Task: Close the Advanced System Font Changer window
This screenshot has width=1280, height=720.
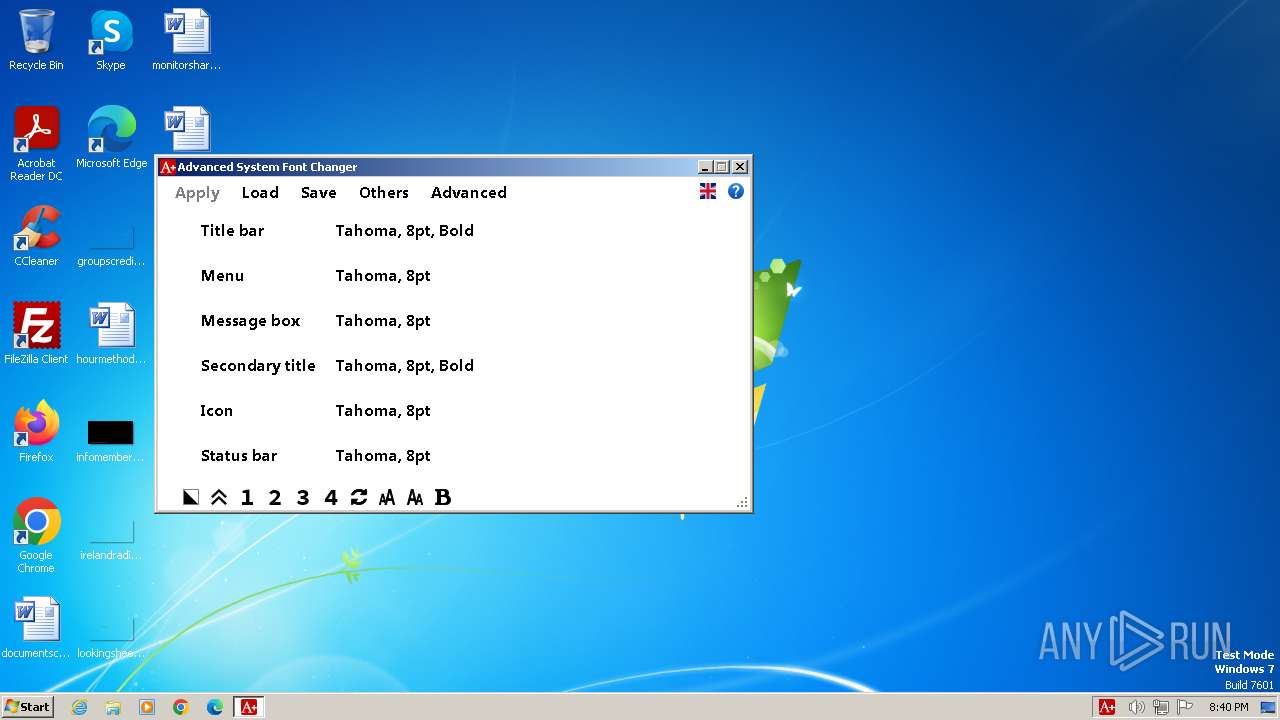Action: pos(740,167)
